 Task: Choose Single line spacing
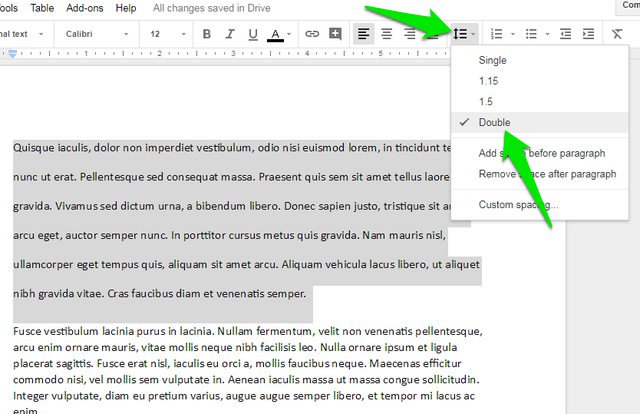(x=539, y=60)
